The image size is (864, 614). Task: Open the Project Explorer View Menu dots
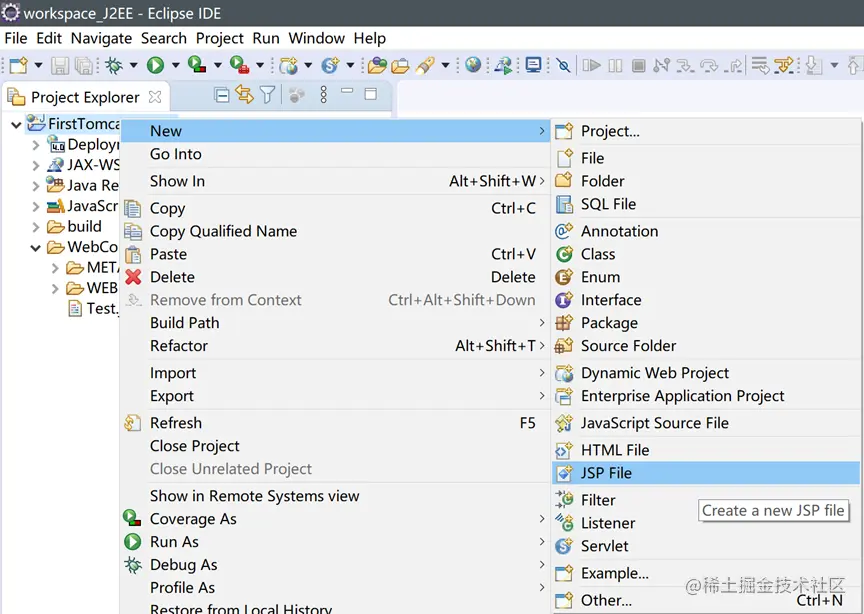pos(323,95)
